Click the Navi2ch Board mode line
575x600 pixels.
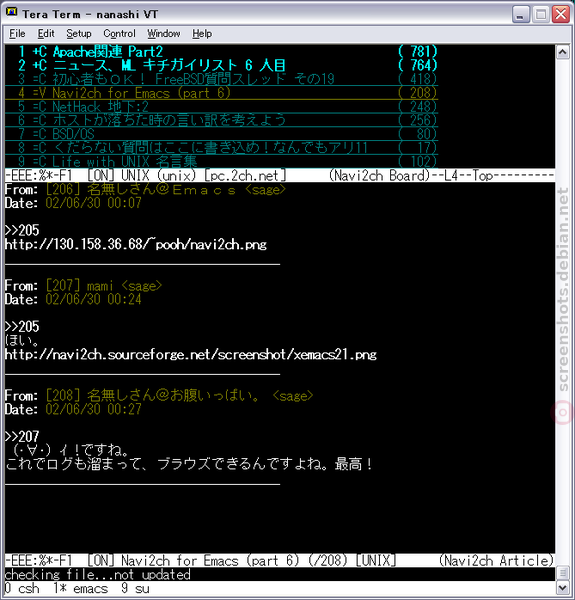click(x=280, y=176)
